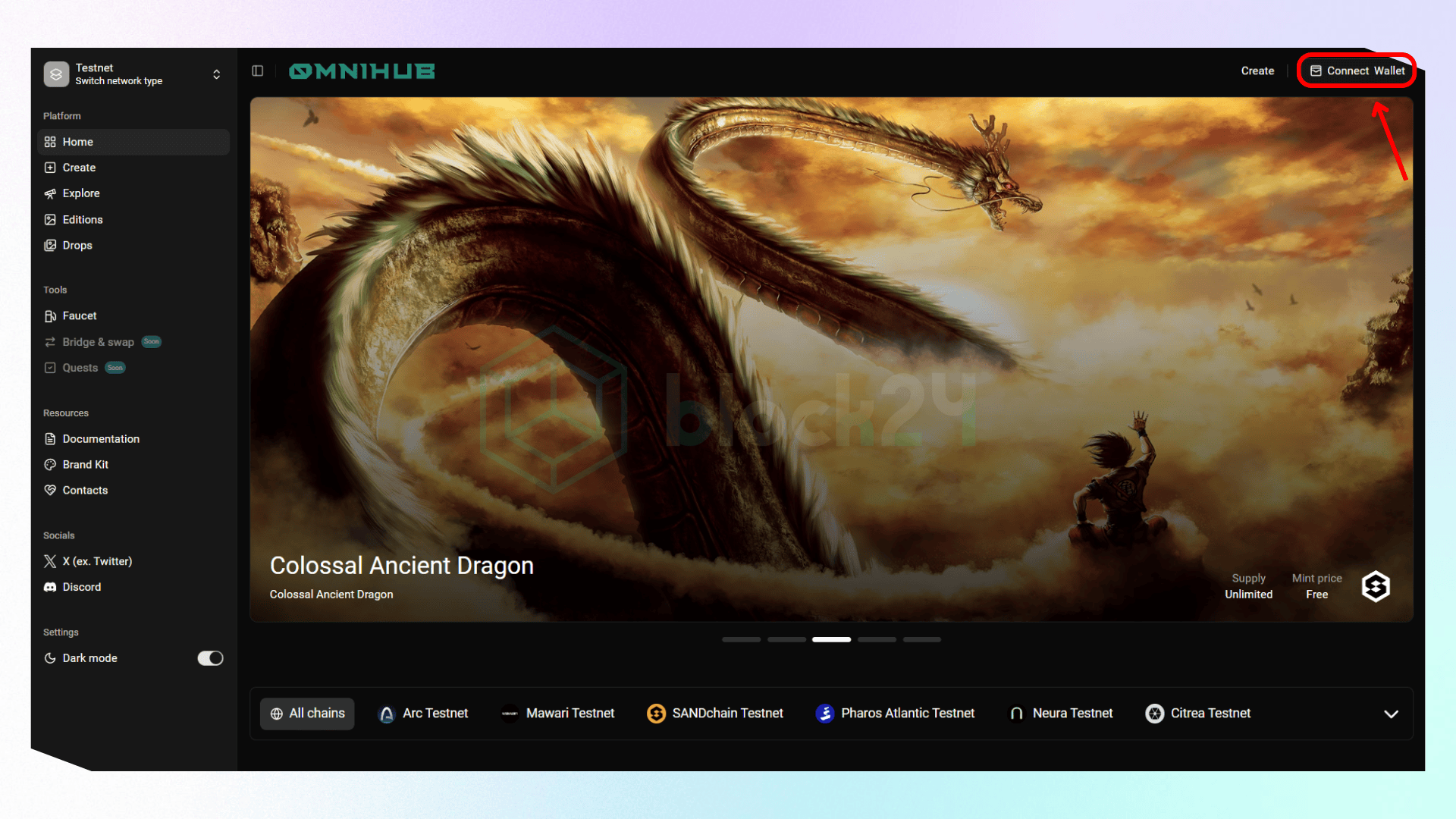Expand the Switch network type selector
This screenshot has width=1456, height=819.
[x=216, y=74]
